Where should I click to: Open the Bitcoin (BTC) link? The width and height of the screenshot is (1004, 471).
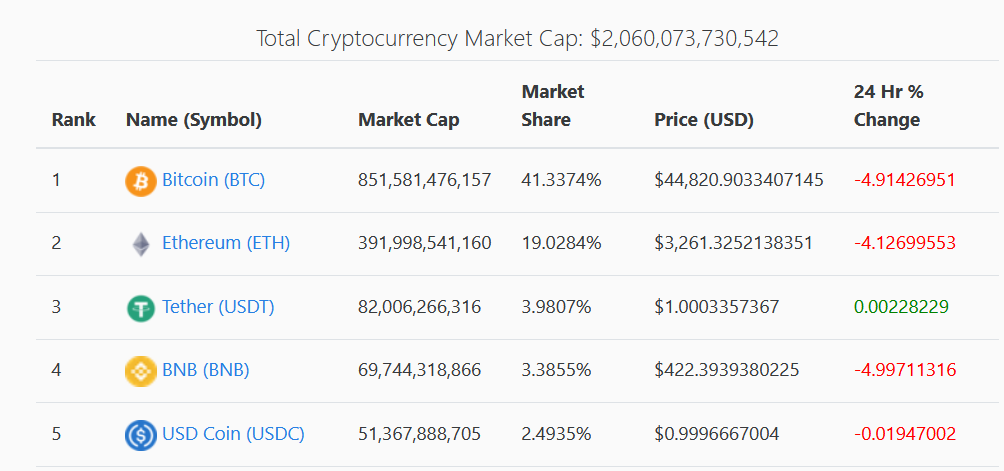pos(213,180)
